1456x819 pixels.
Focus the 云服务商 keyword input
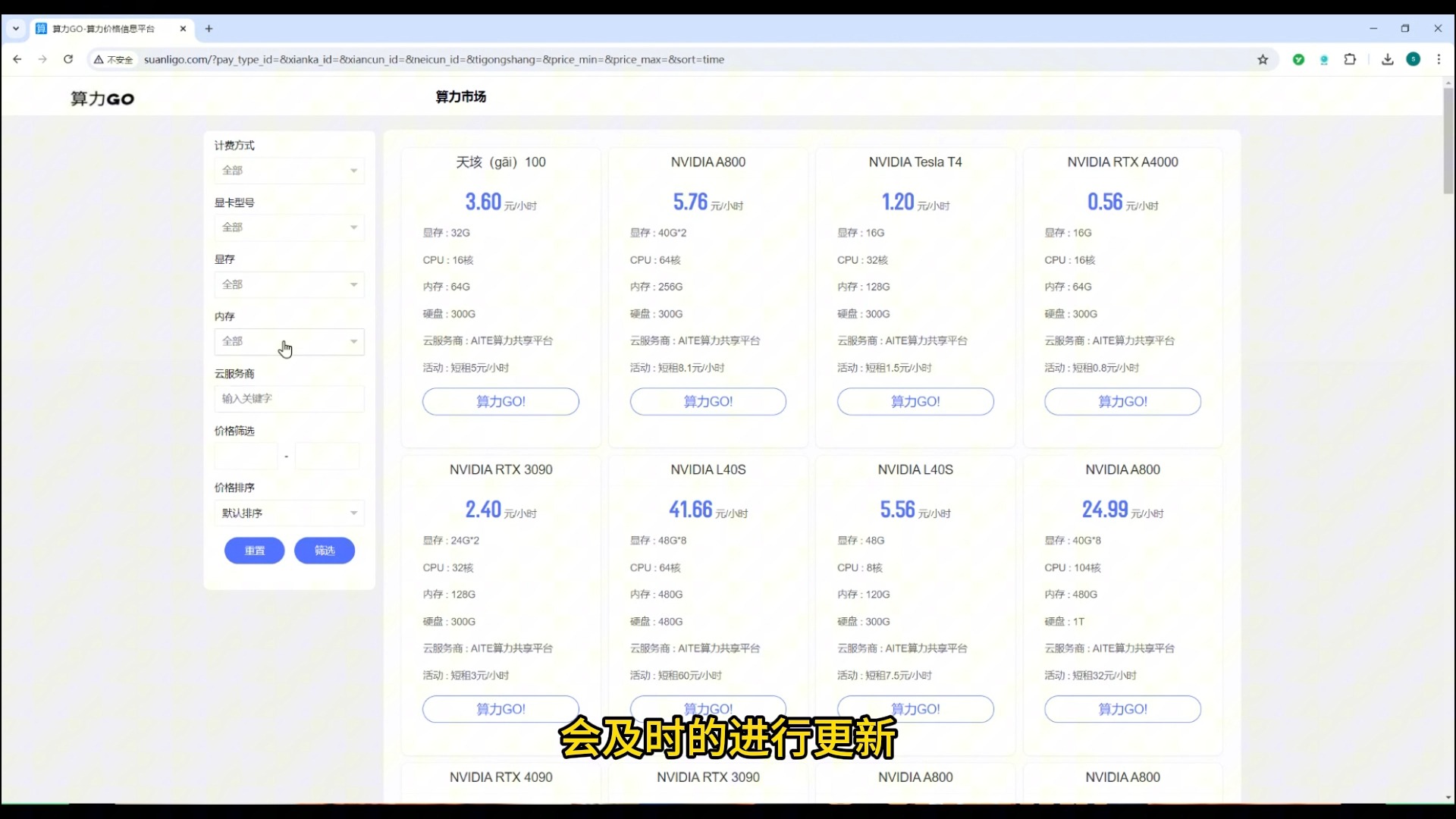click(x=289, y=399)
